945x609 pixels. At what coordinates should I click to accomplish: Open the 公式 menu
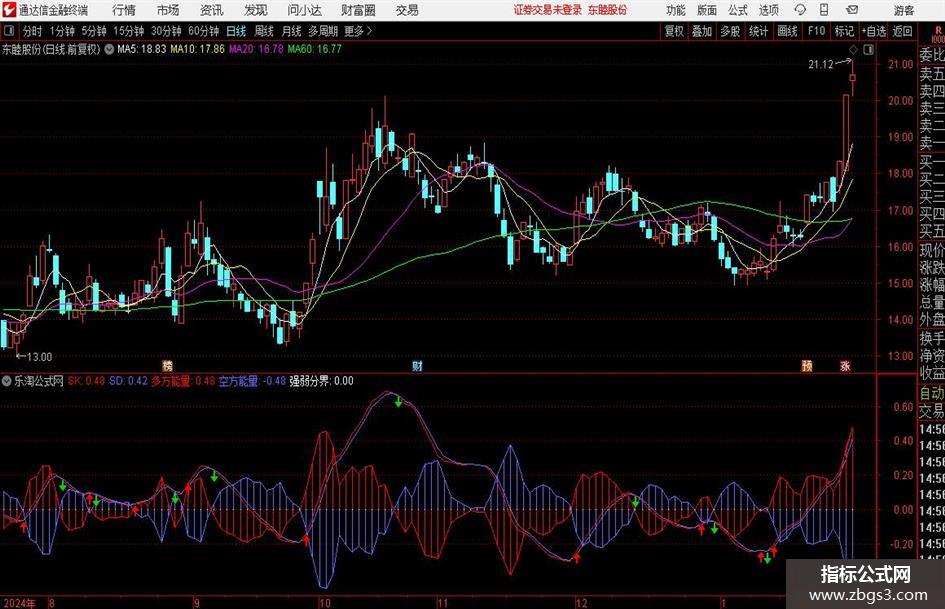point(738,10)
